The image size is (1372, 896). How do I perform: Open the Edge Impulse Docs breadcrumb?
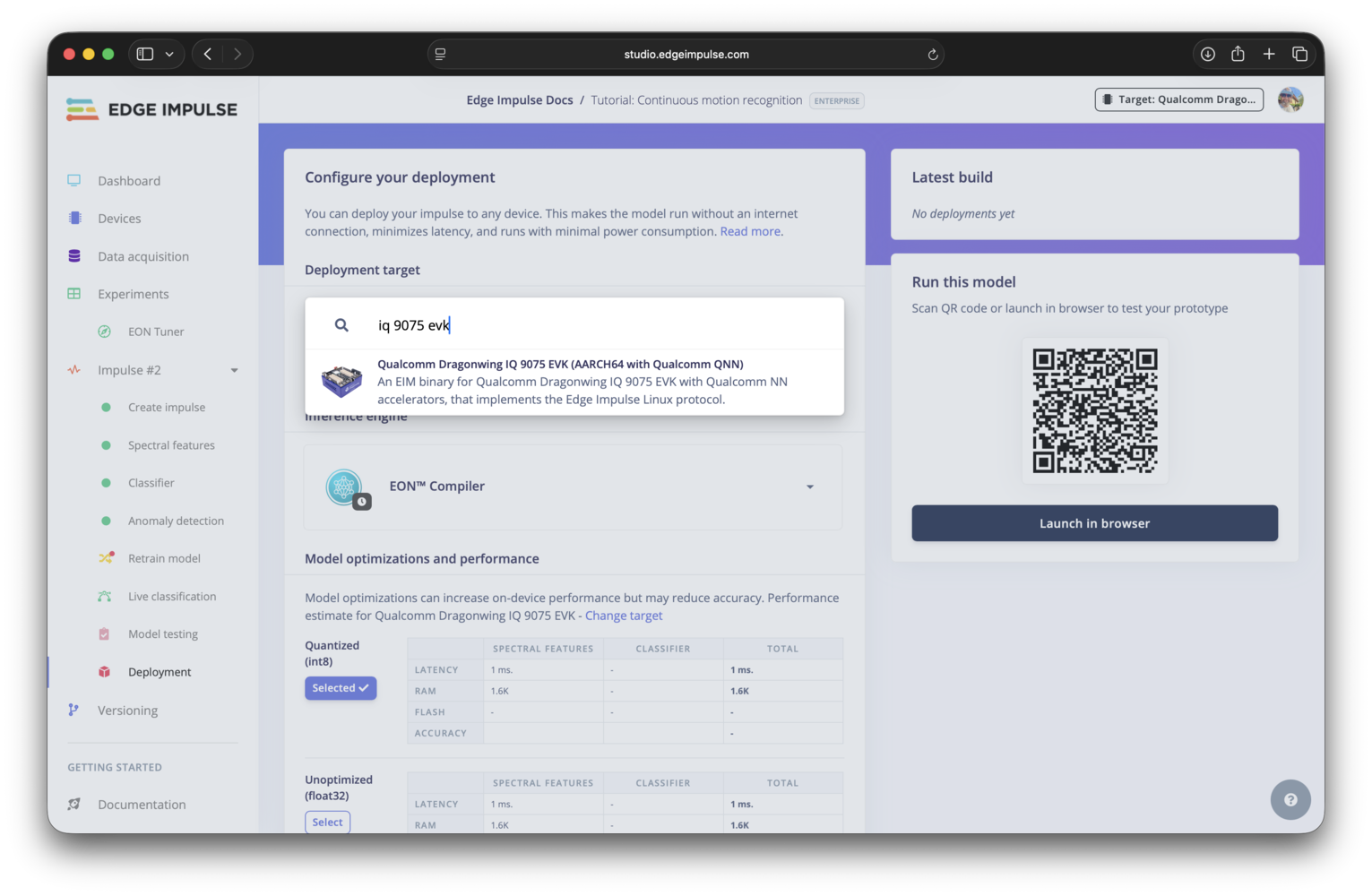520,100
